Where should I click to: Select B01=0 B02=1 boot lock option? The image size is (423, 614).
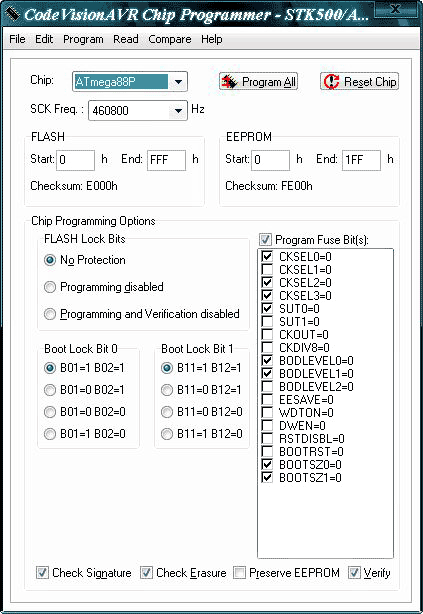tap(50, 390)
